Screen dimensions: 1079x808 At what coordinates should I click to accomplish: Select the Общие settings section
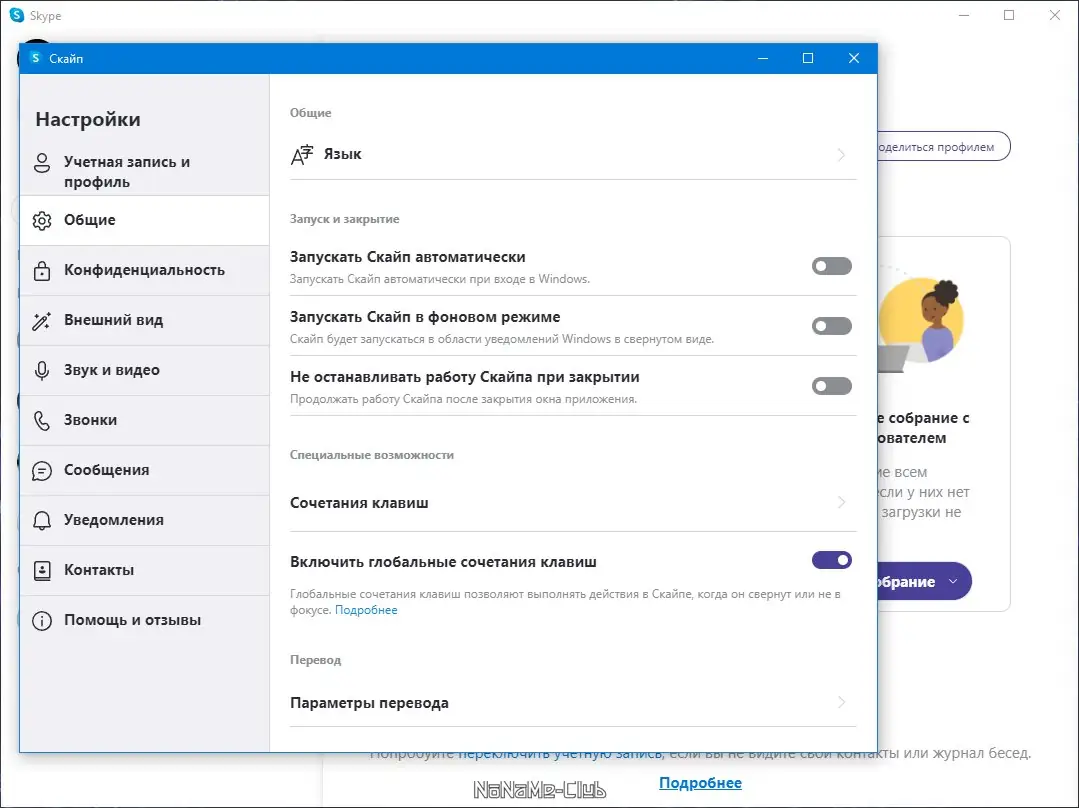pyautogui.click(x=145, y=220)
